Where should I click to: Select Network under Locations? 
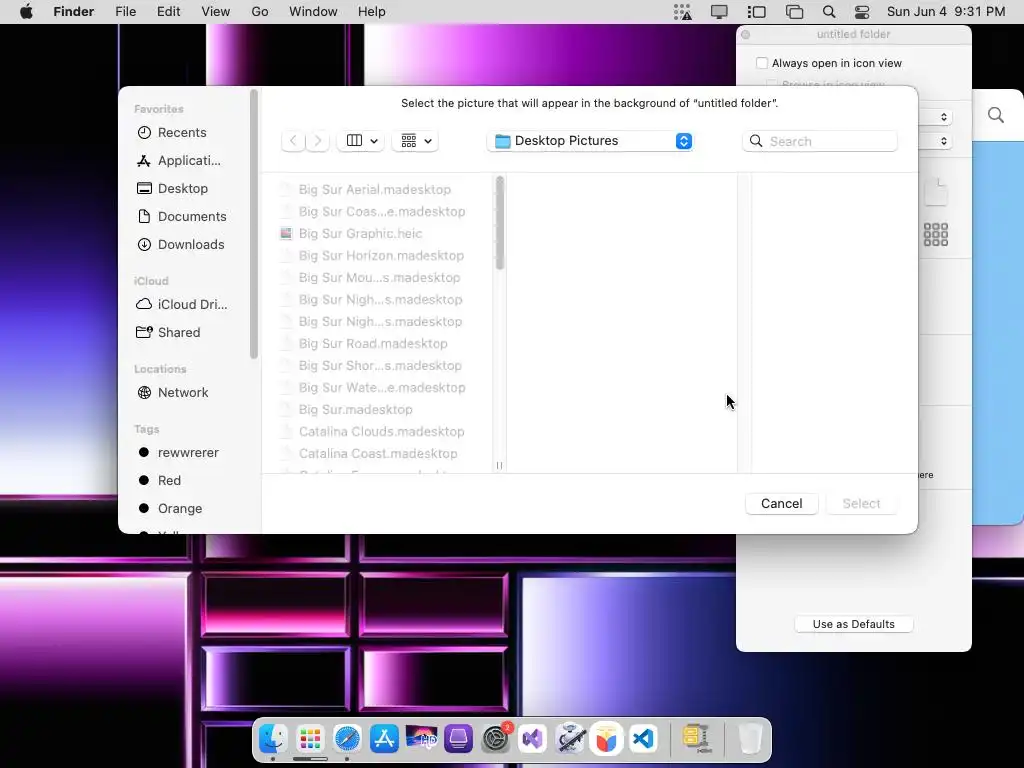click(172, 393)
